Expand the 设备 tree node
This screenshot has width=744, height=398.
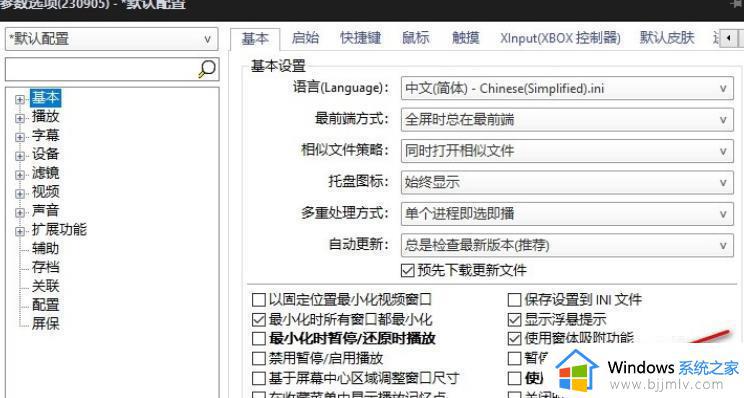[x=19, y=156]
